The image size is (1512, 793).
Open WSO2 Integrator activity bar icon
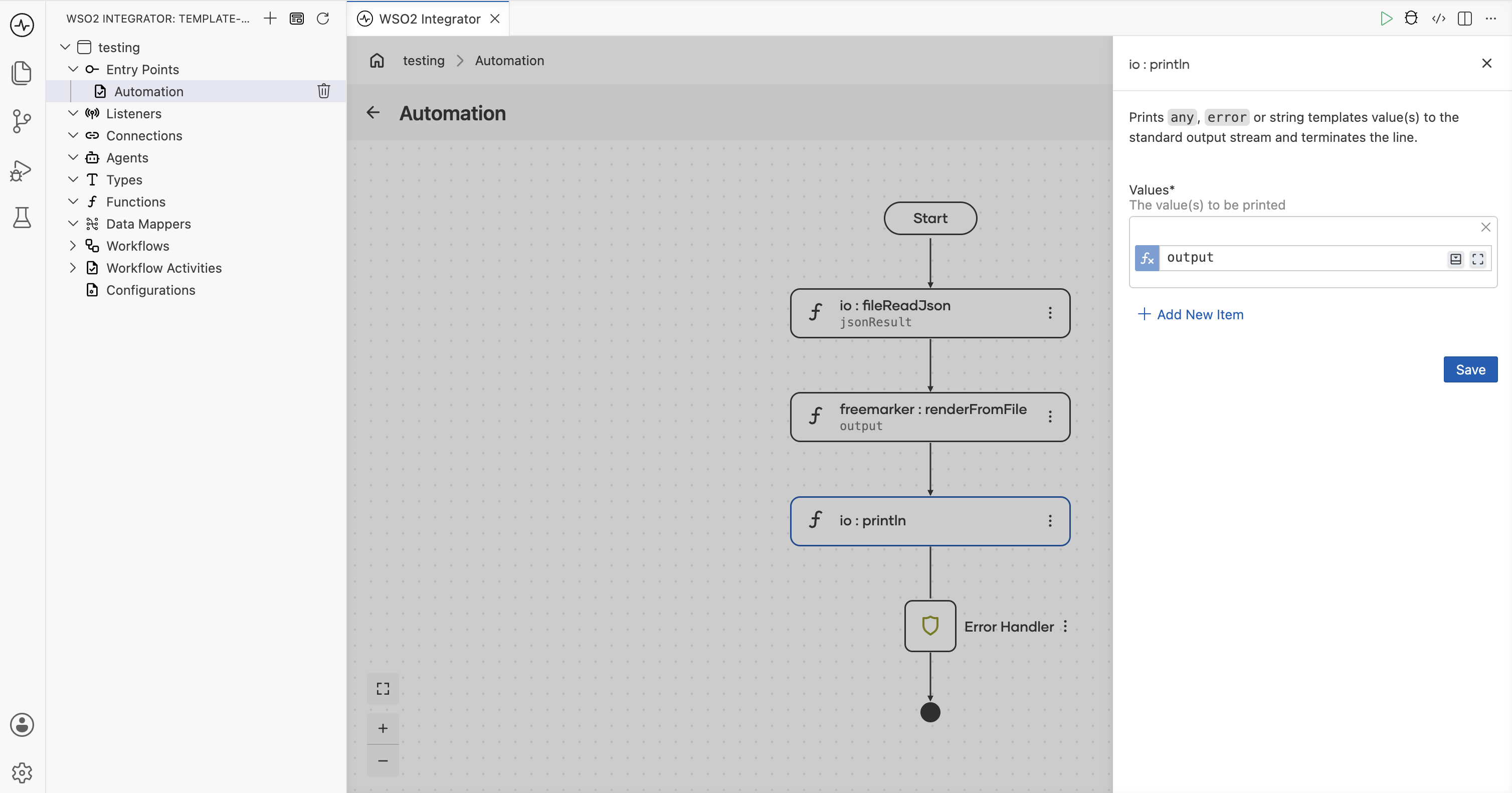pyautogui.click(x=22, y=25)
